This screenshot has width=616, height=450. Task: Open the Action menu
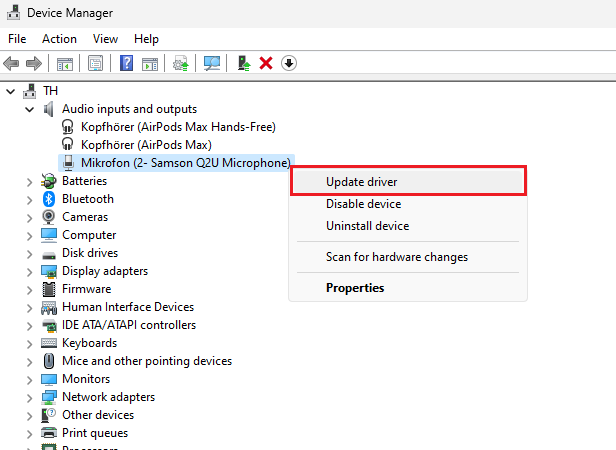(x=59, y=39)
